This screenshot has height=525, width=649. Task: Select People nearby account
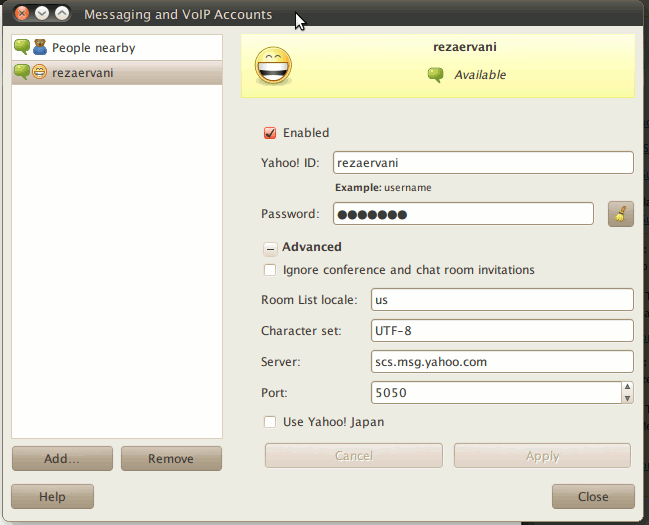(x=117, y=48)
